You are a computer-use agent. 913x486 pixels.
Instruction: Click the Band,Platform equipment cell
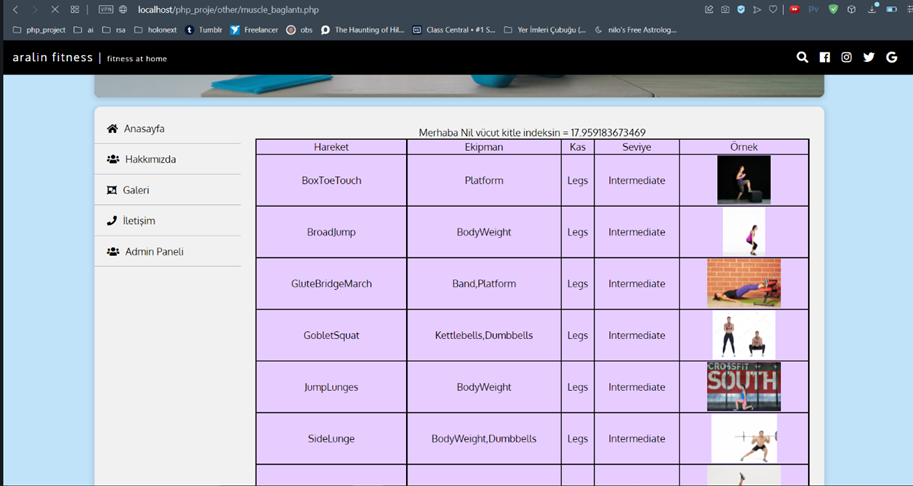tap(484, 284)
